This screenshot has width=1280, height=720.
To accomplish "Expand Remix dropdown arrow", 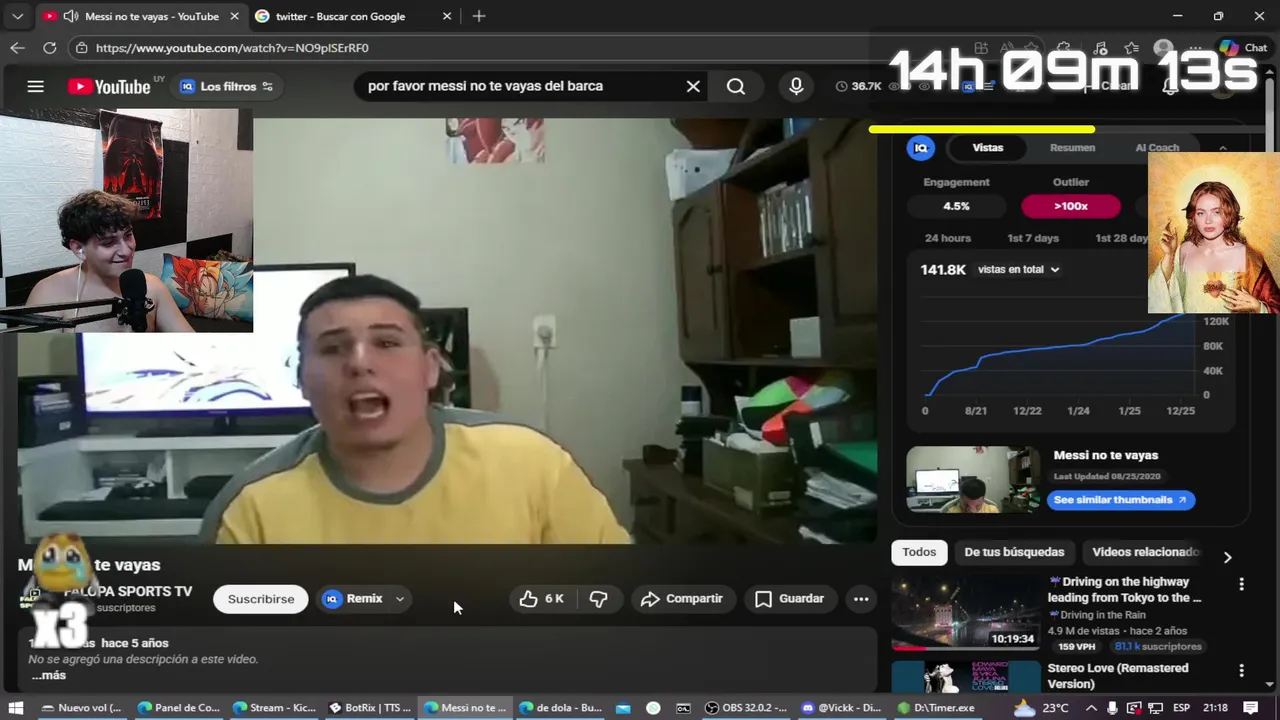I will (400, 599).
